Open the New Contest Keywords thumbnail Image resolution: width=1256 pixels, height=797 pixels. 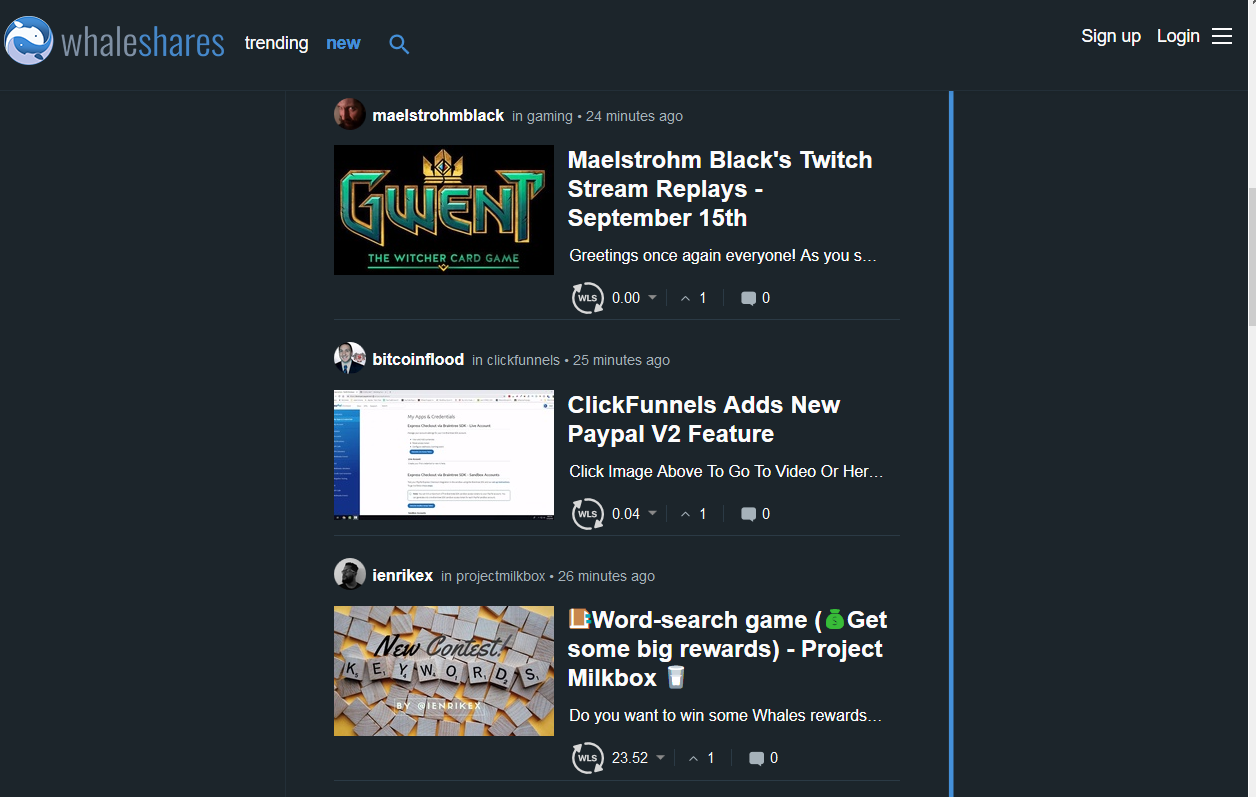click(x=444, y=671)
